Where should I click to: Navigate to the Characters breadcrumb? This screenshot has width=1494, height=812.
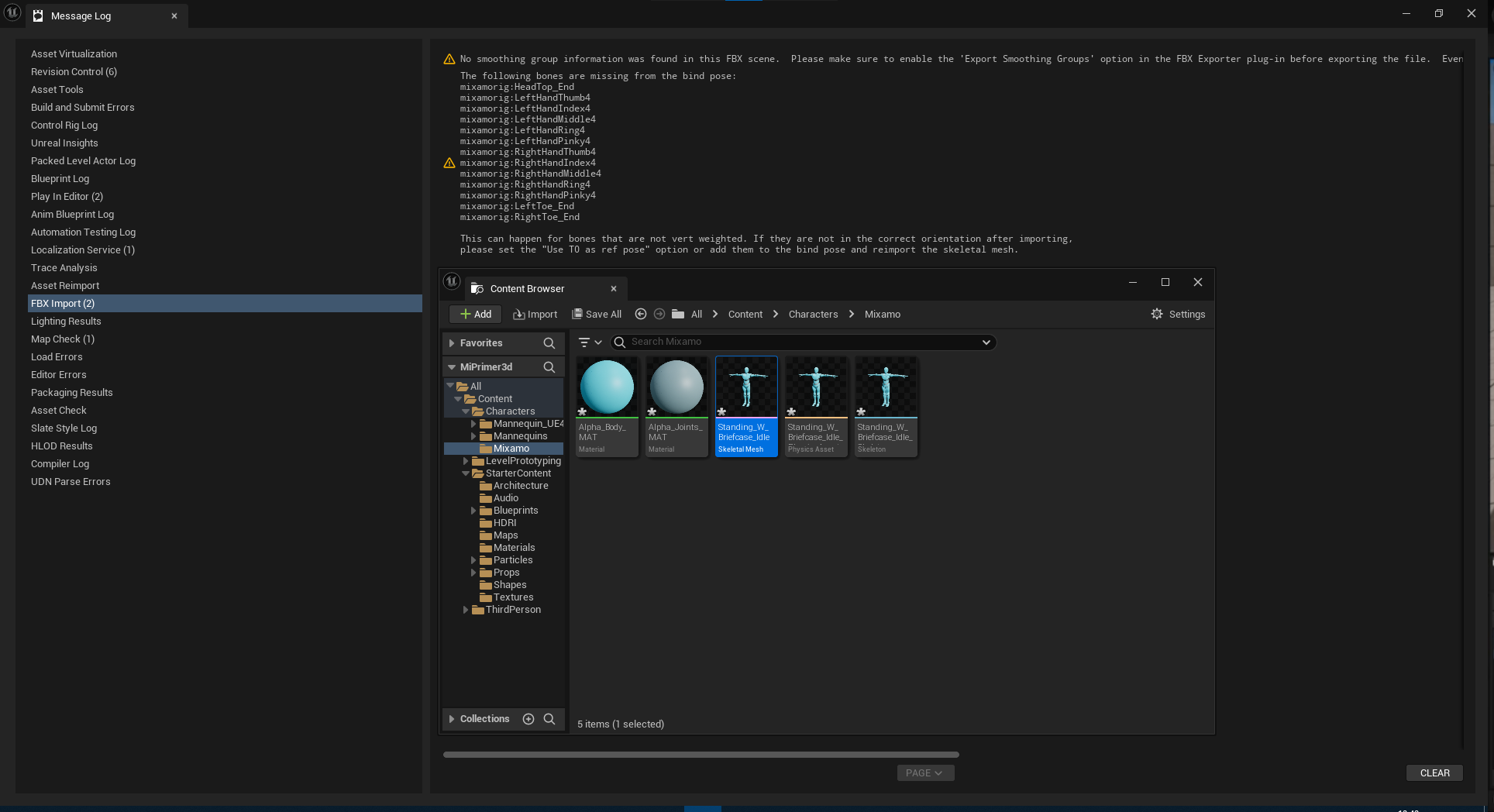click(x=813, y=314)
